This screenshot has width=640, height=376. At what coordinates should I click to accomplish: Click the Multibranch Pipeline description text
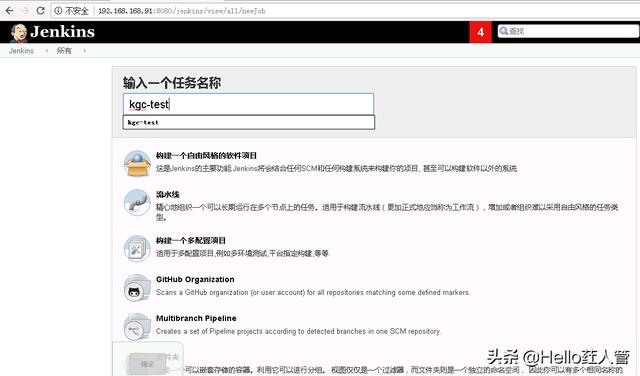coord(298,331)
